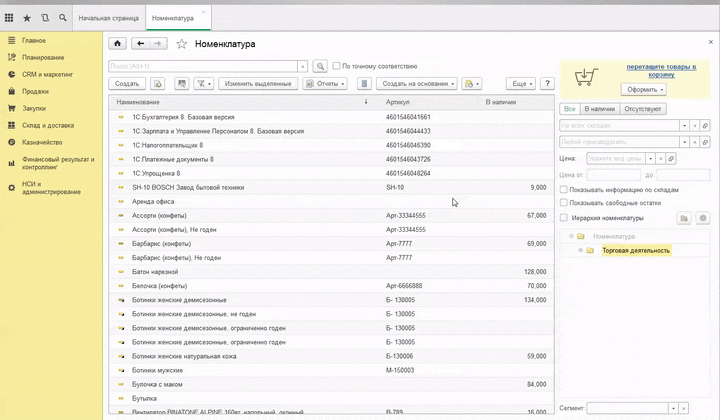Expand price type dropdown arrow
Image resolution: width=720 pixels, height=420 pixels.
tap(651, 159)
